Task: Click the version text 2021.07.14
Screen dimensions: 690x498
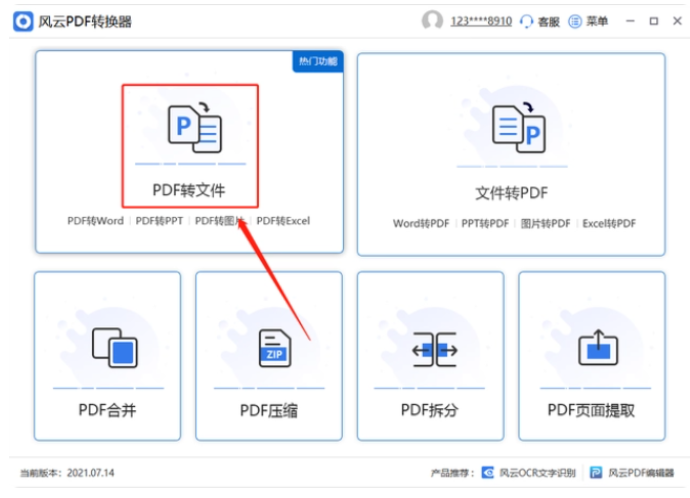Action: click(90, 472)
